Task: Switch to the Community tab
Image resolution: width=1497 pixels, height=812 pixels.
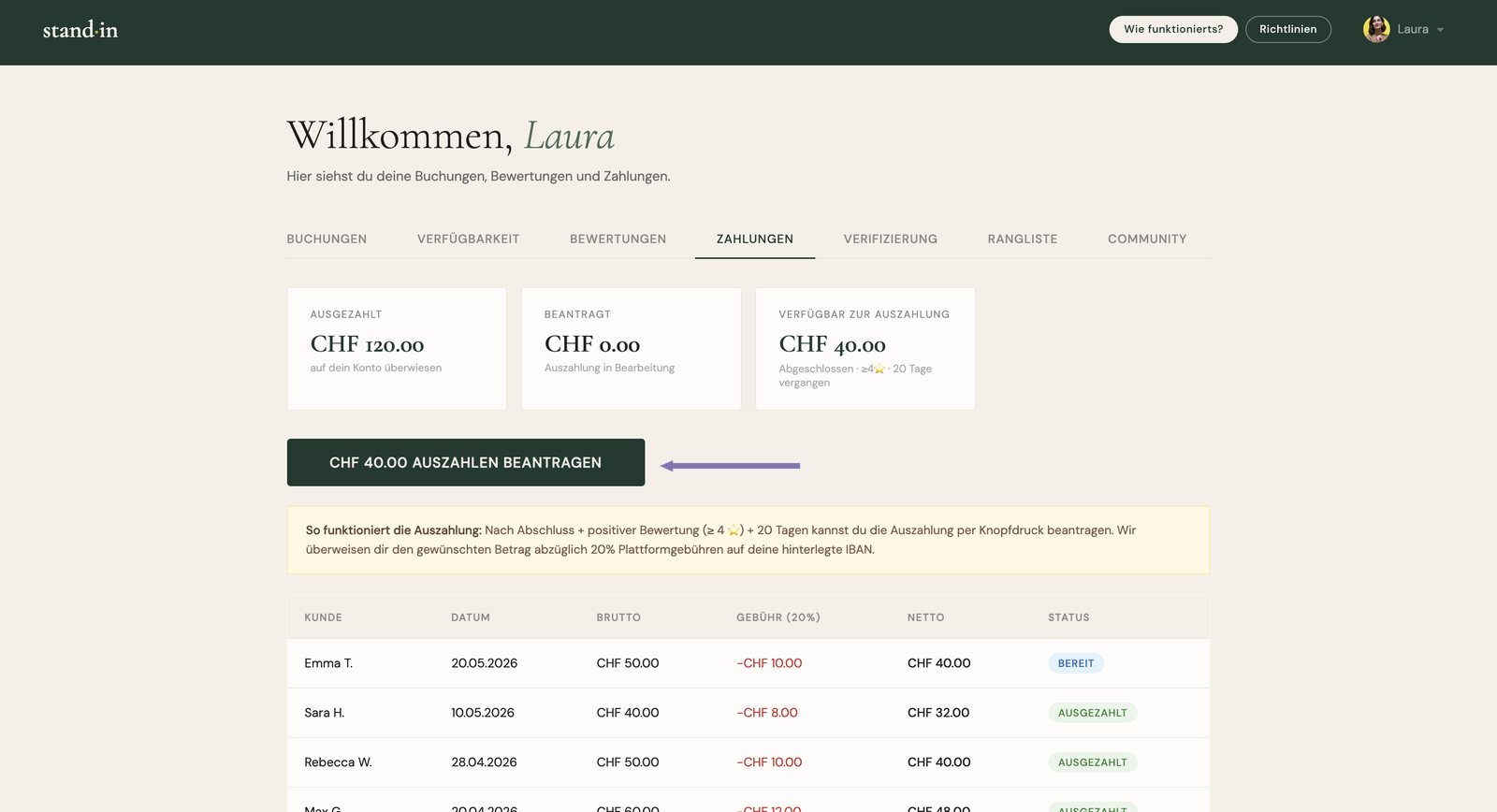Action: coord(1147,239)
